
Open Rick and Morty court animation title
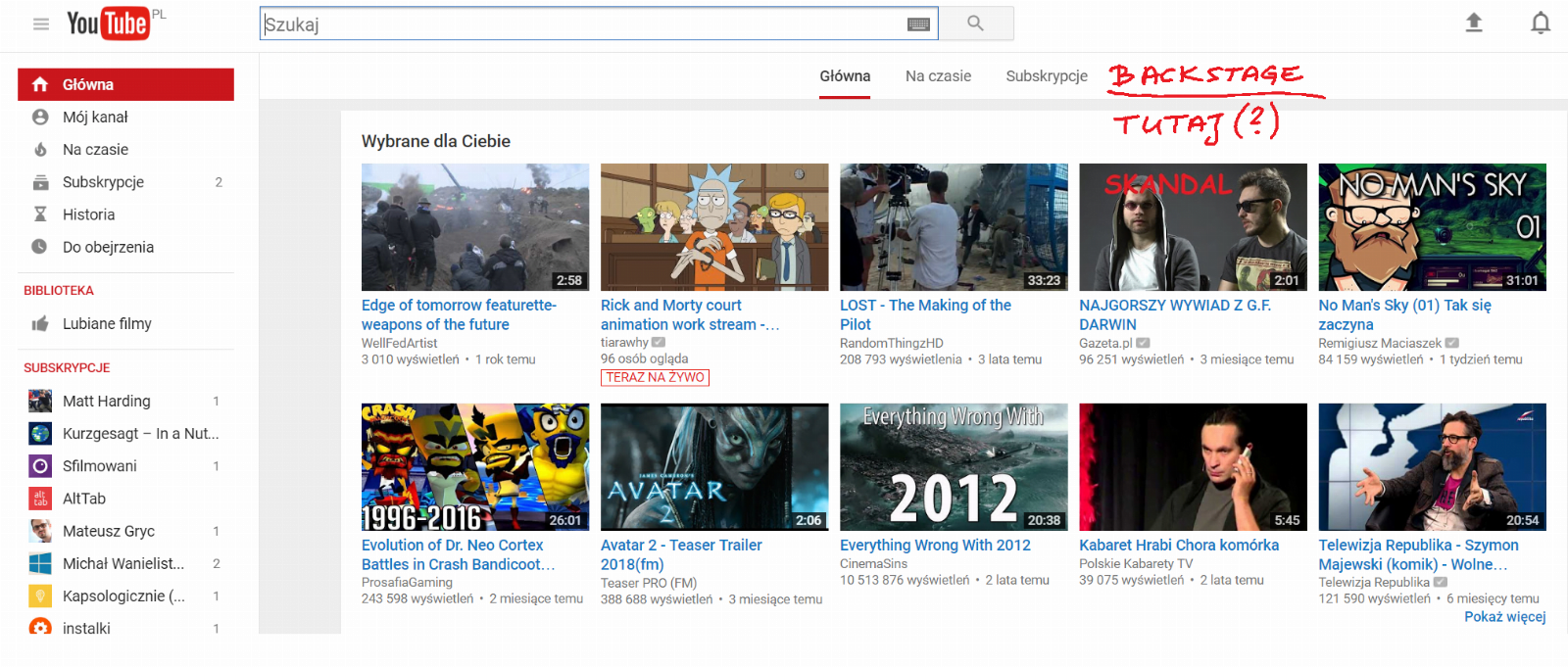pyautogui.click(x=690, y=314)
